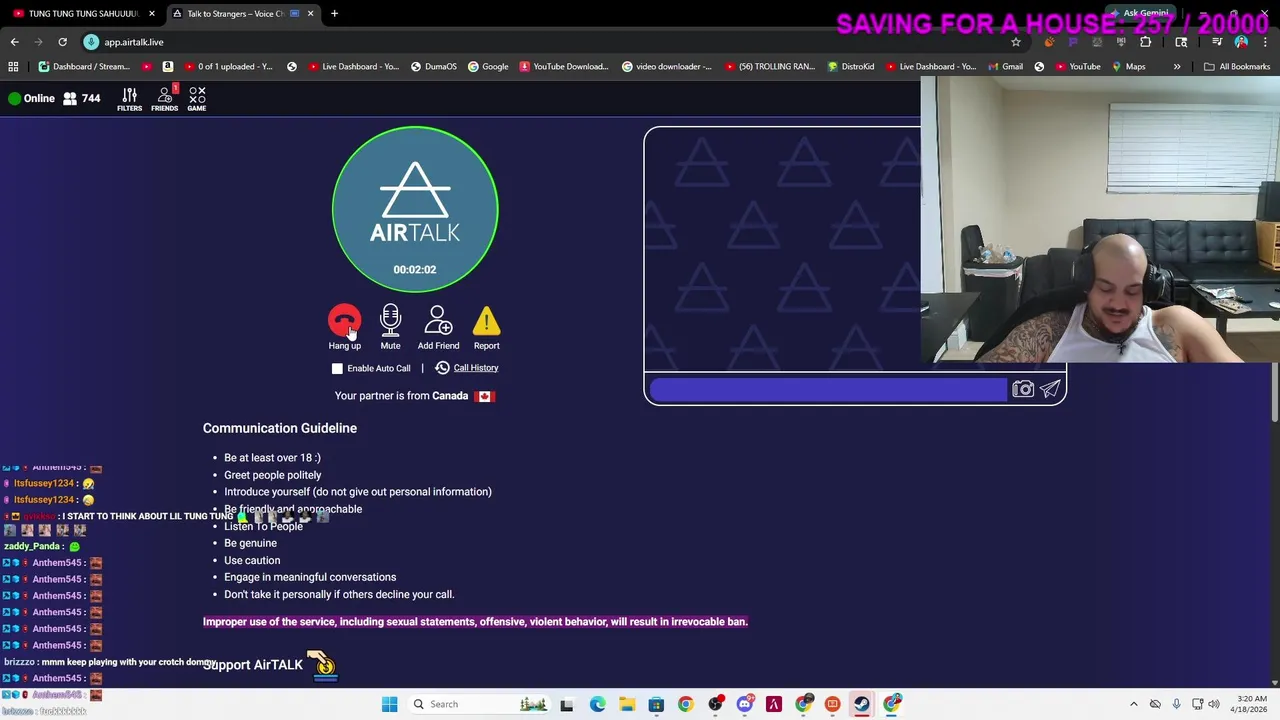Click the page vertical scrollbar
This screenshot has width=1280, height=720.
pos(1274,400)
